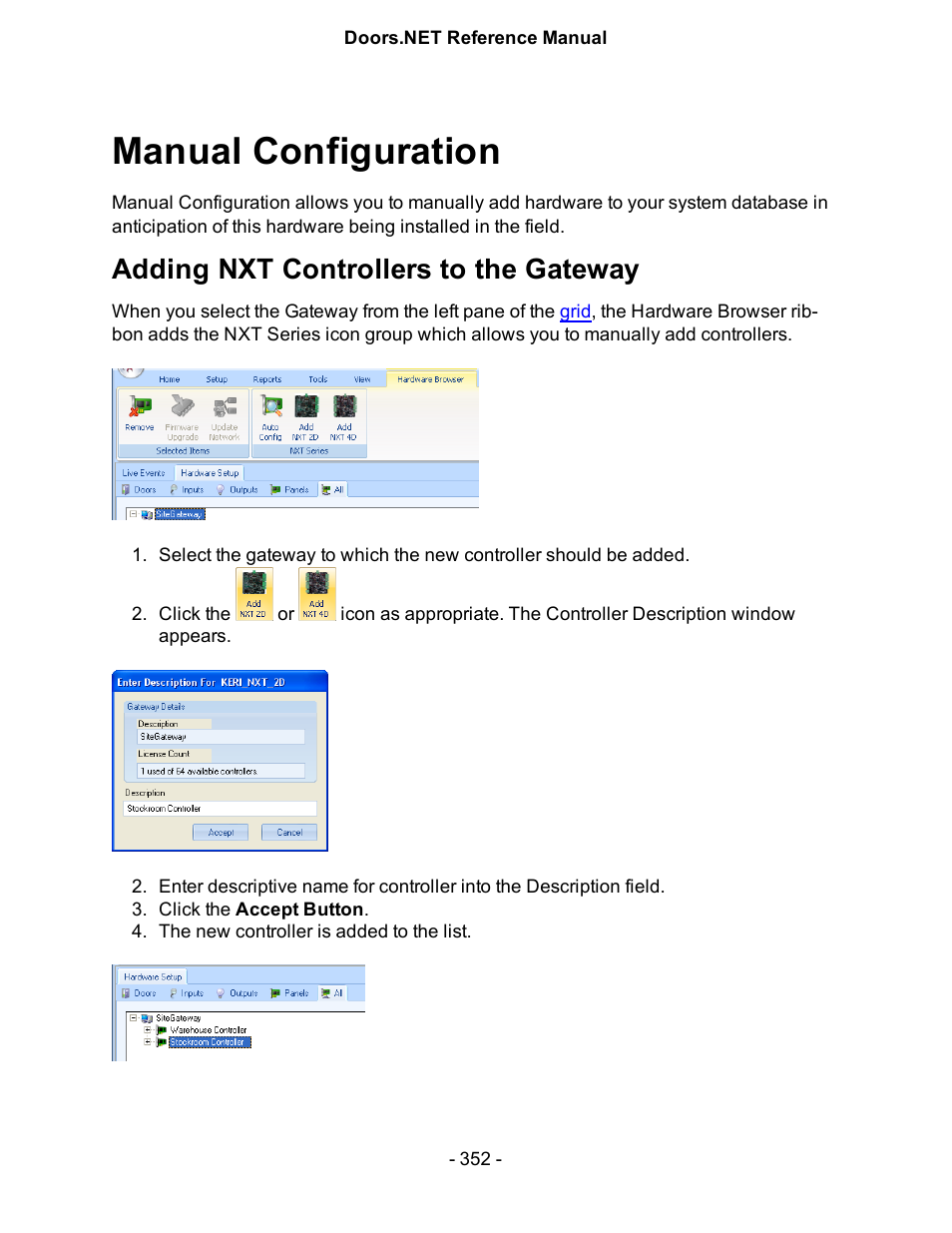Open the Reports ribbon tab
This screenshot has width=952, height=1233.
click(266, 379)
